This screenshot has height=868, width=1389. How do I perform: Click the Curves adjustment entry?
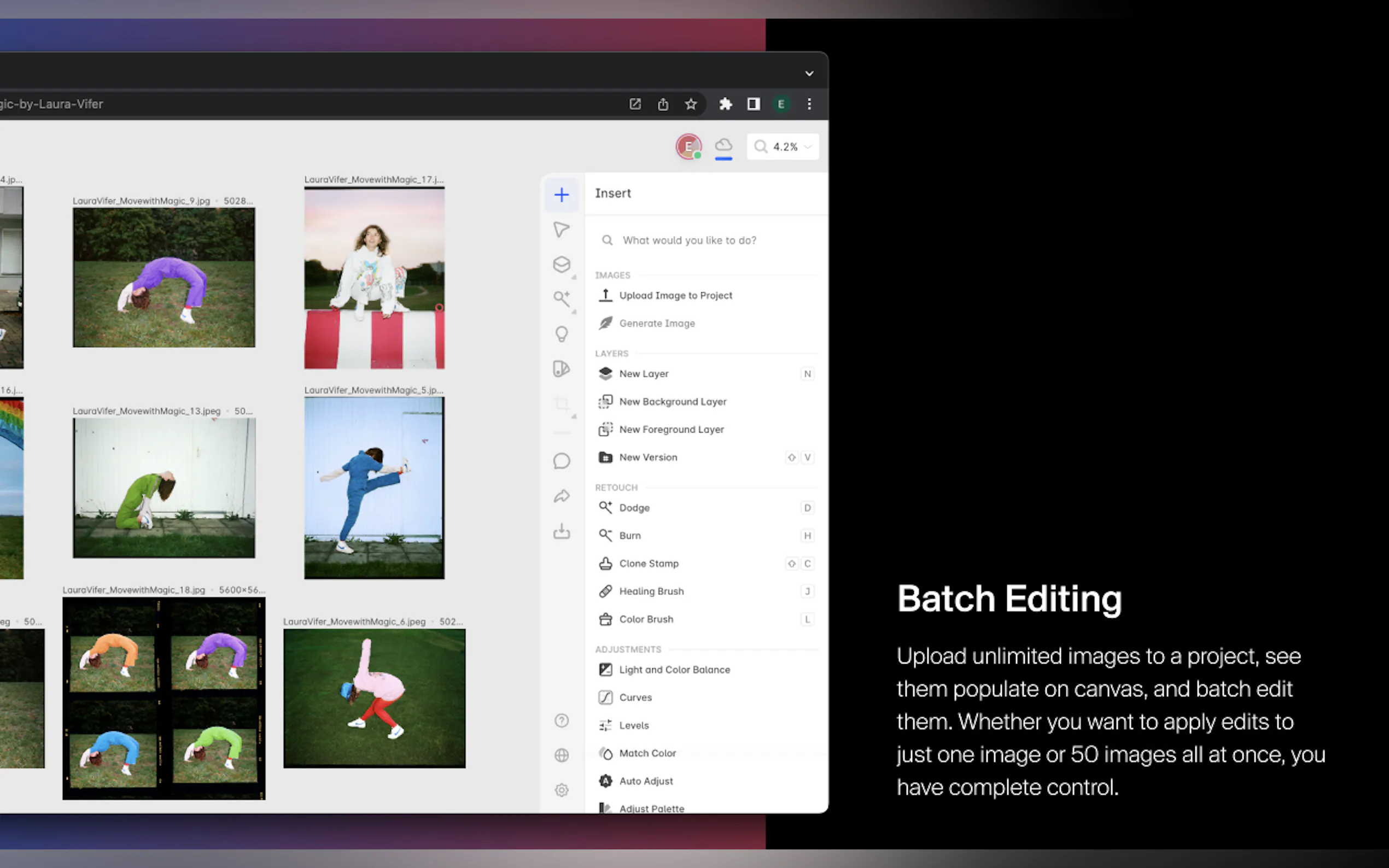pos(635,697)
